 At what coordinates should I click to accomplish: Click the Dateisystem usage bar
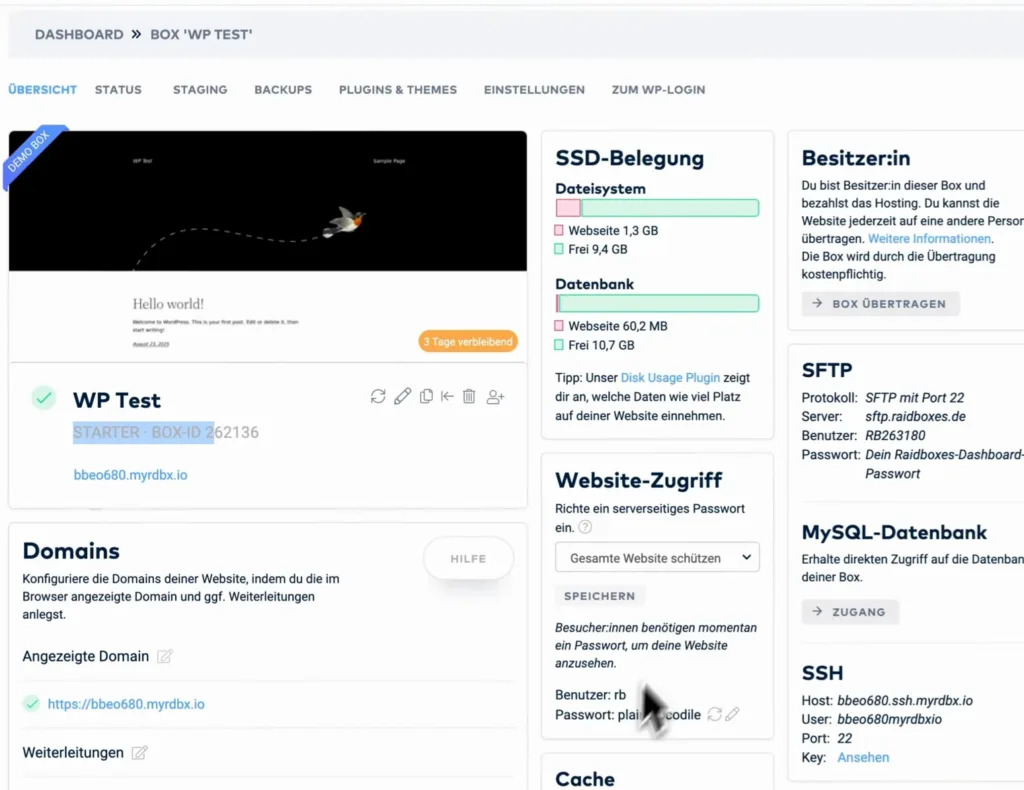[657, 208]
